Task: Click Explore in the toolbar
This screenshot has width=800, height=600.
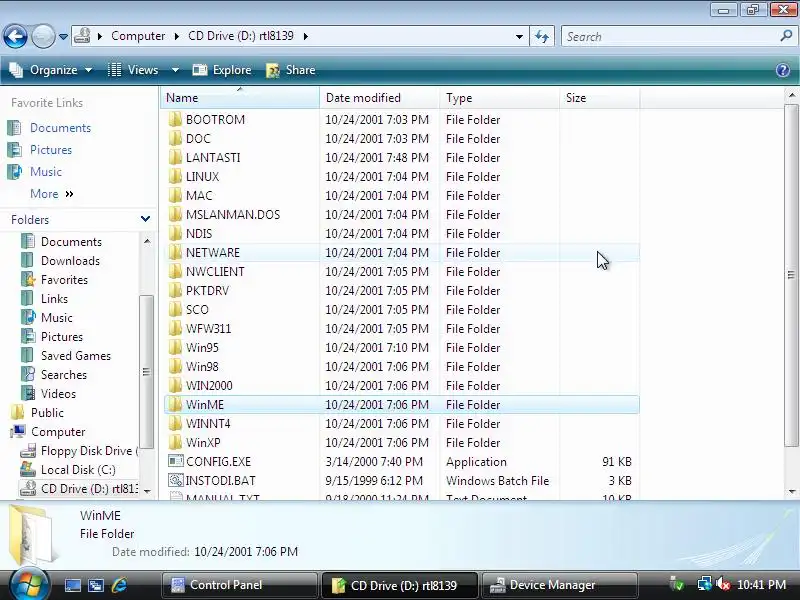Action: (221, 70)
